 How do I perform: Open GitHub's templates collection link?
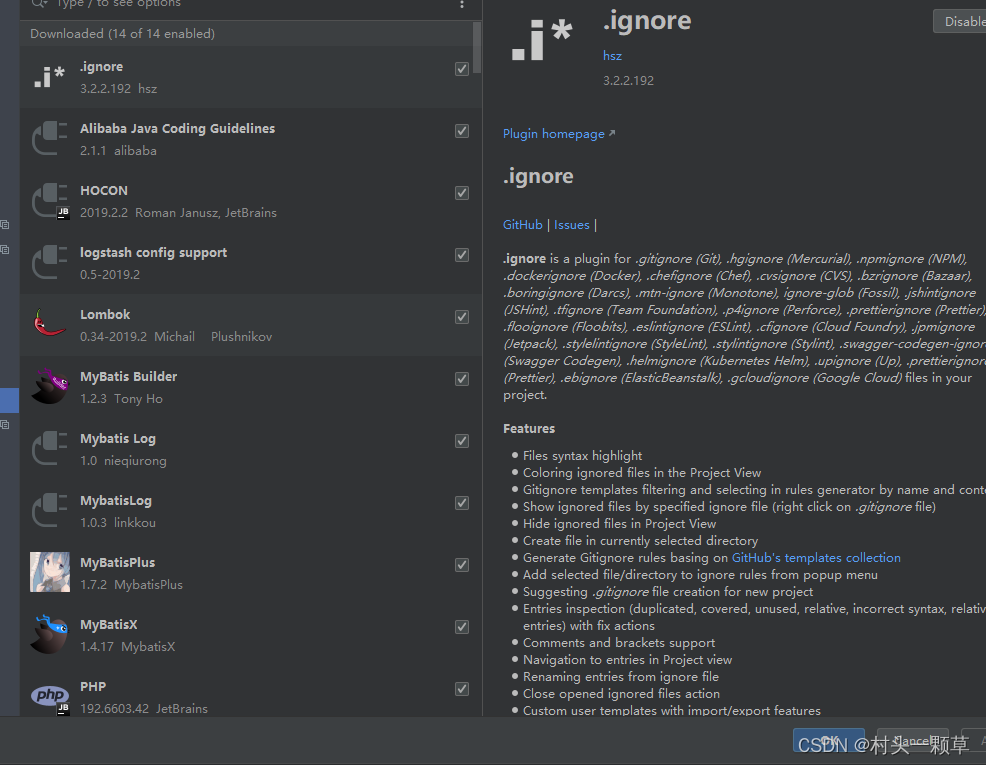tap(816, 558)
